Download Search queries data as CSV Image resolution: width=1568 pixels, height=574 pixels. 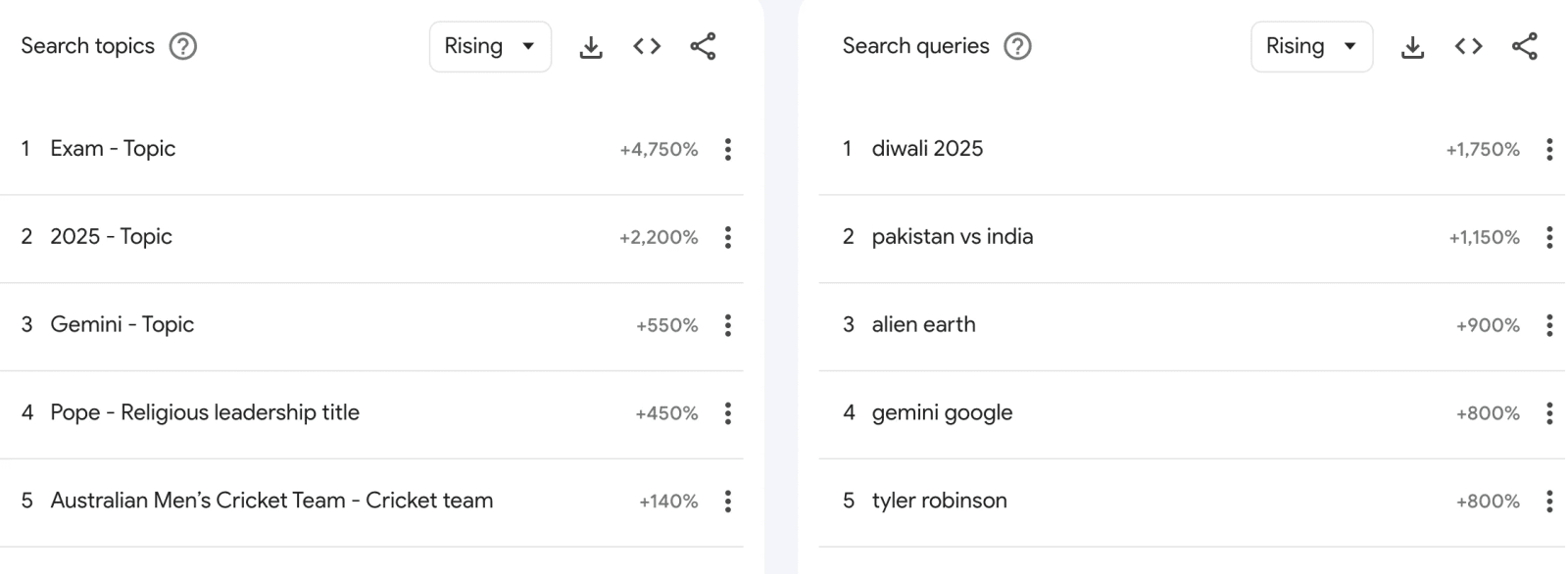coord(1412,47)
